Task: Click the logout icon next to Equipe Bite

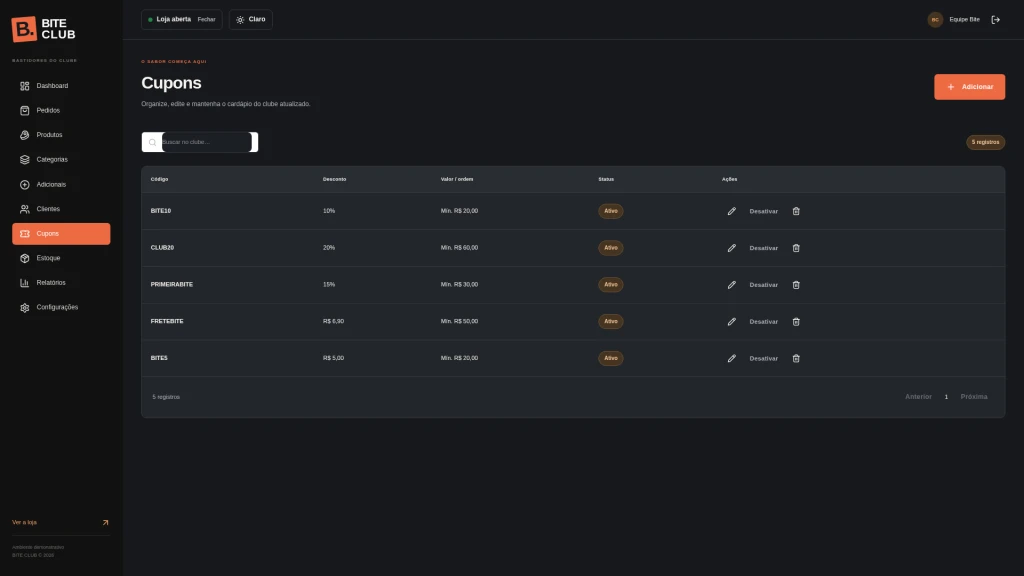Action: click(x=995, y=20)
